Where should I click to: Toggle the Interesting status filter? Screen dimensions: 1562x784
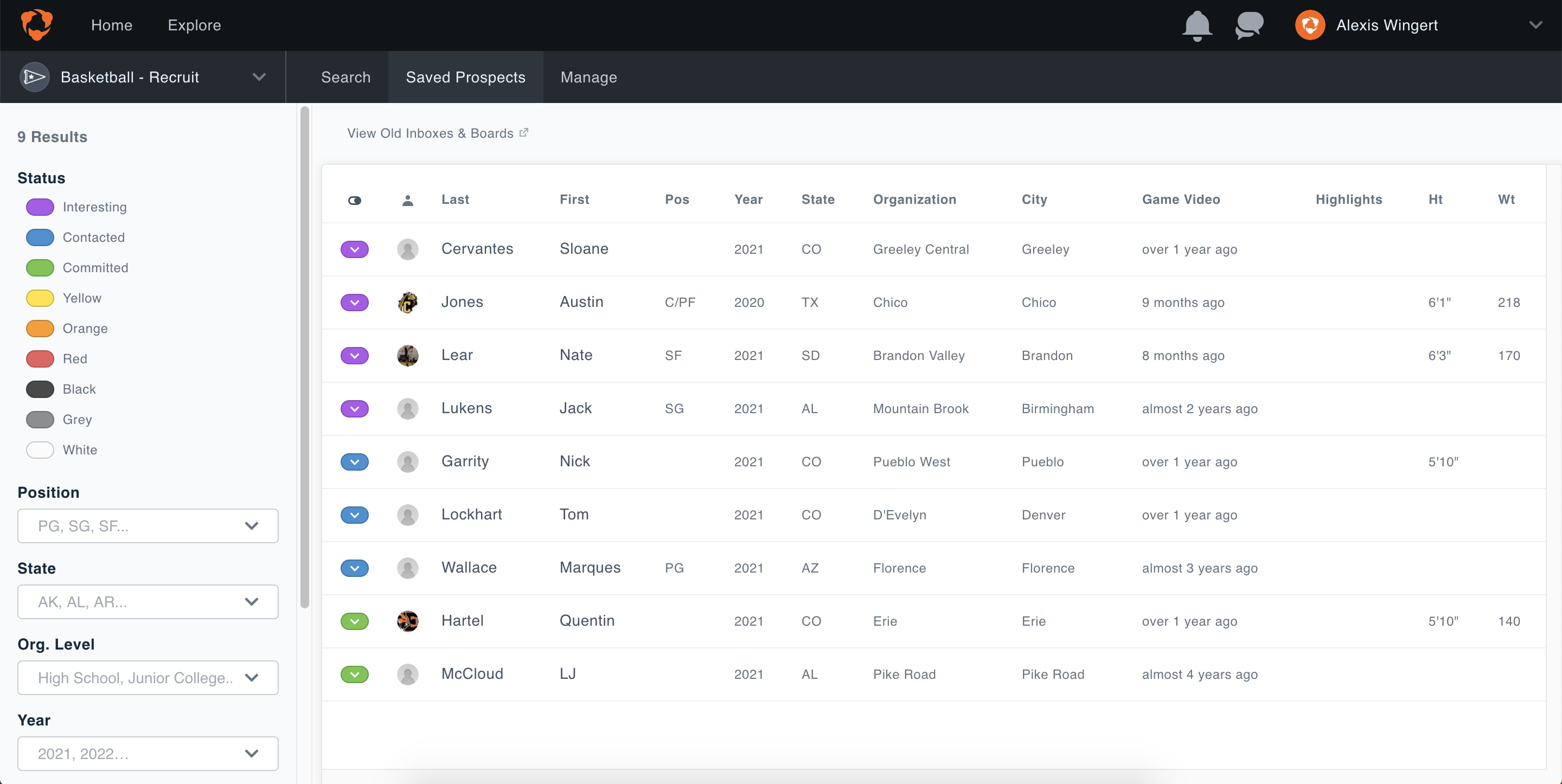click(40, 207)
